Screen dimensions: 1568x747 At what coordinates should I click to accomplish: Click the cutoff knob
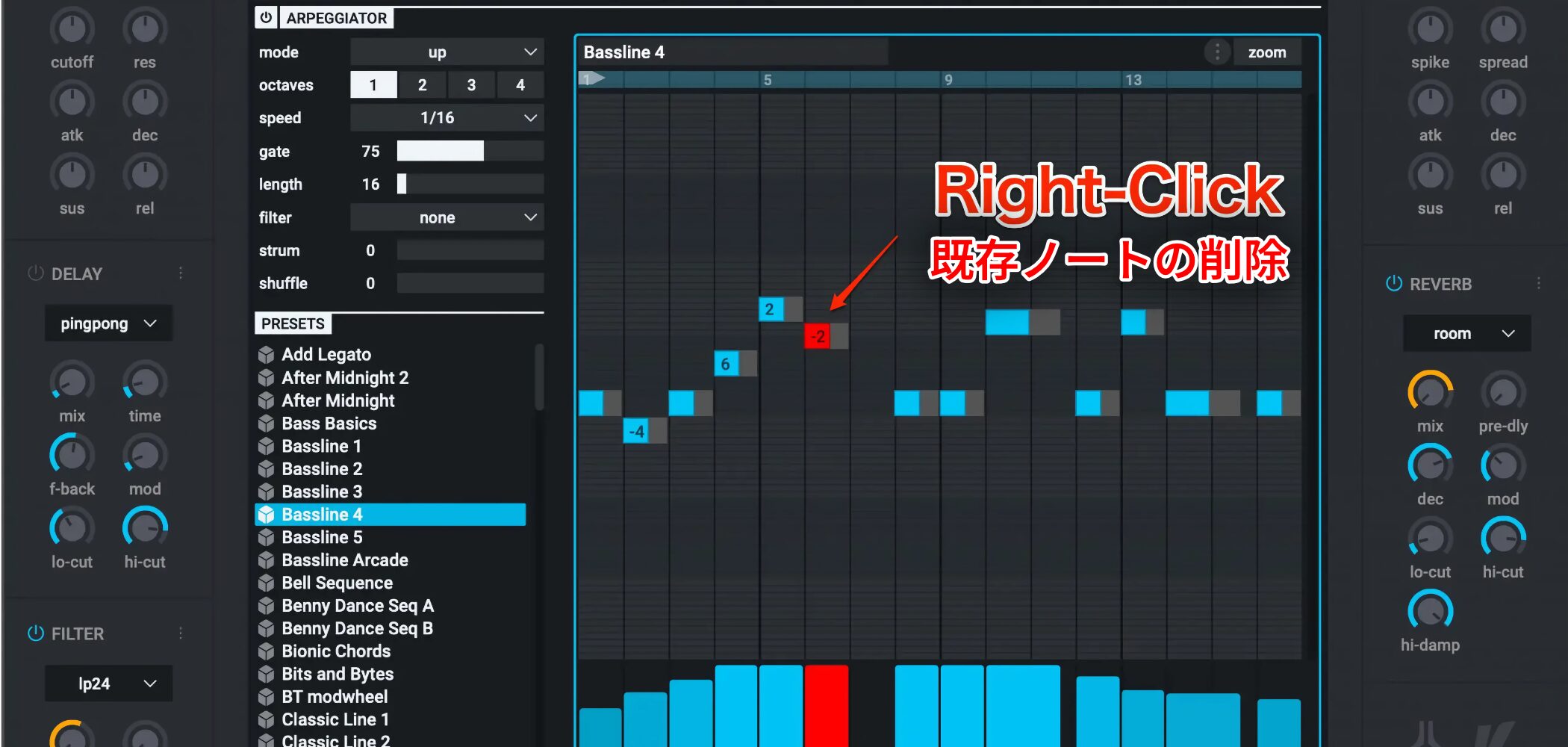pyautogui.click(x=72, y=28)
